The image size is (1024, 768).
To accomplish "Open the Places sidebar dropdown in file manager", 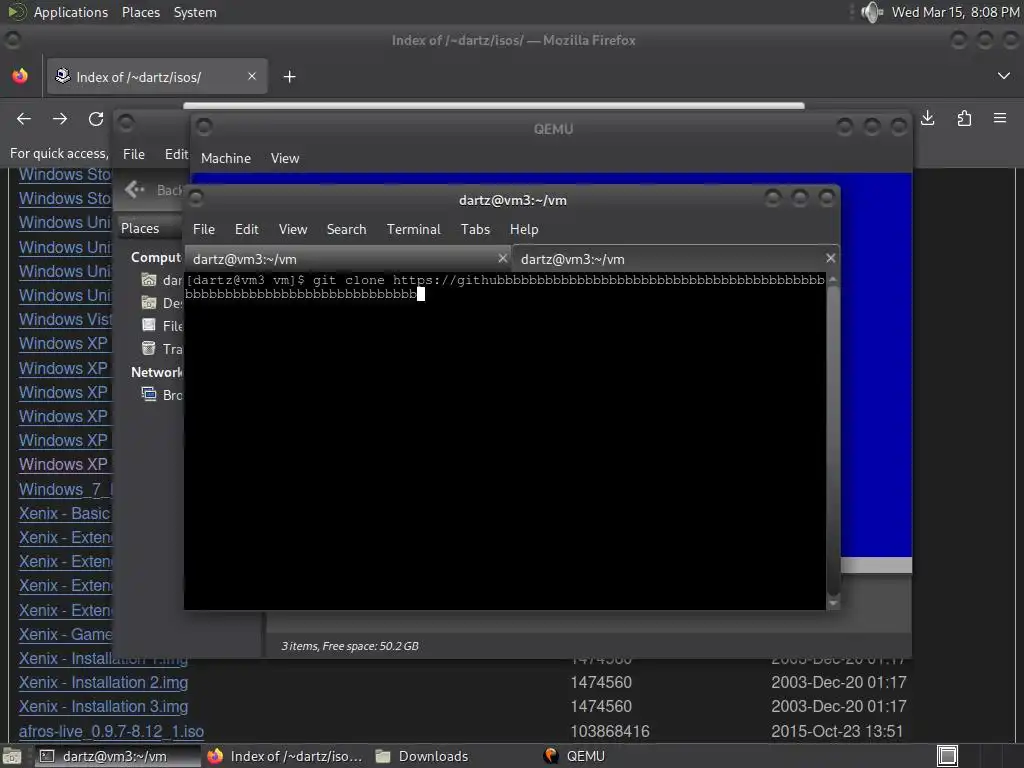I will (149, 229).
